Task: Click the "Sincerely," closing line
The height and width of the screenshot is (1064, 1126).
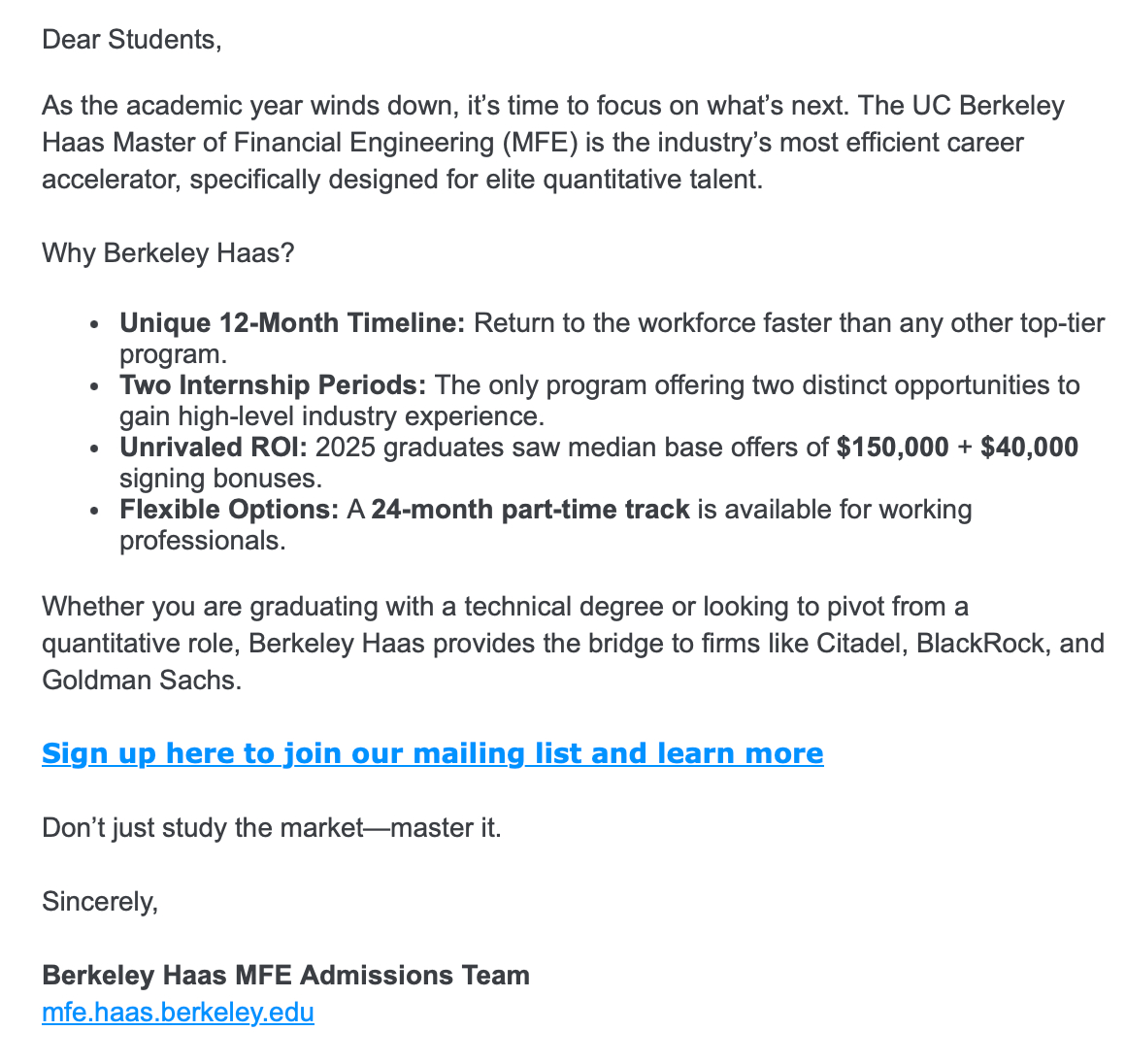Action: click(100, 902)
